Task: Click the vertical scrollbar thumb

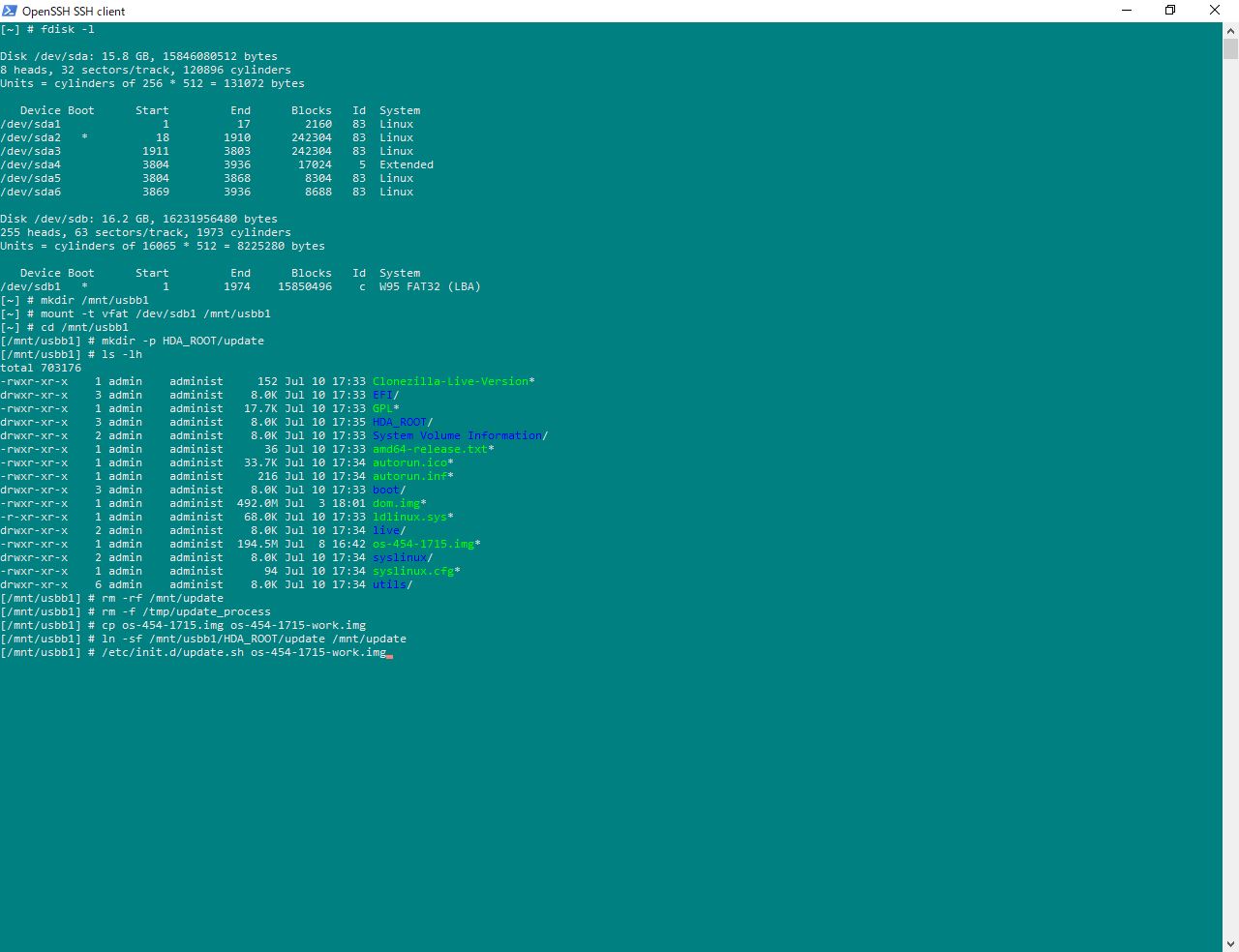Action: [1230, 49]
